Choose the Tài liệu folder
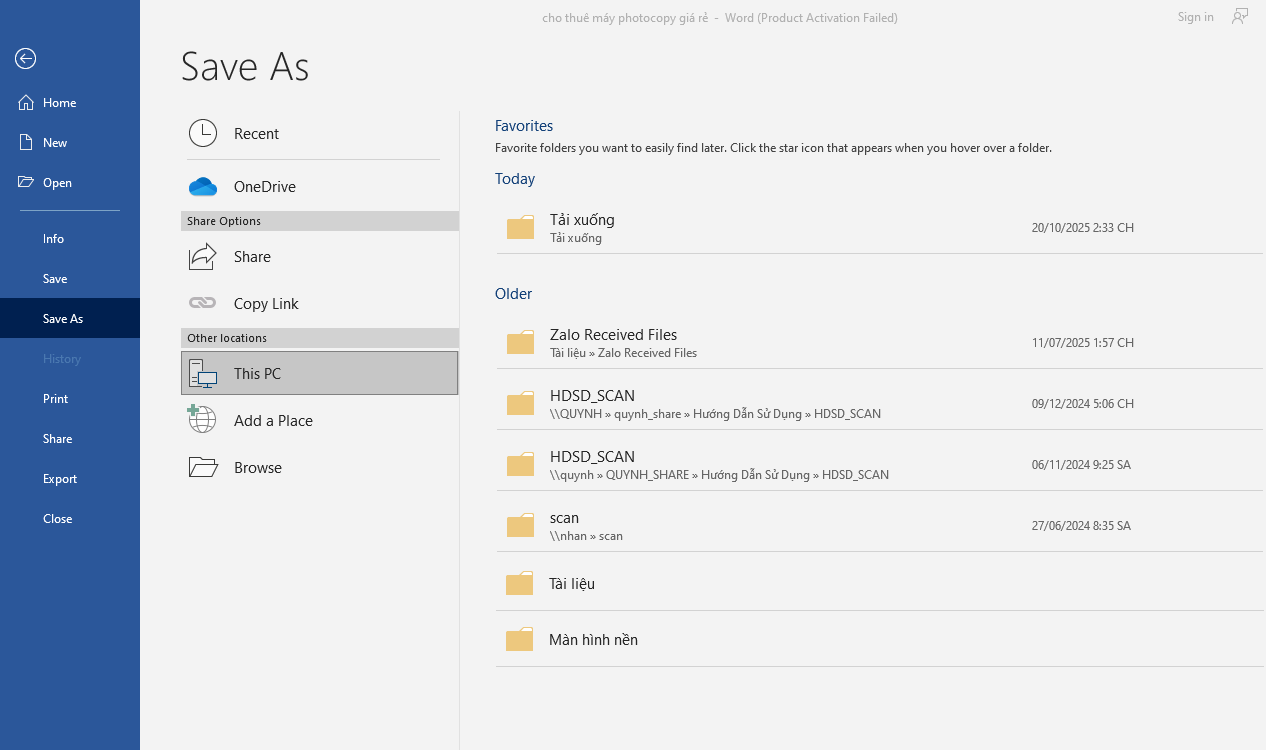This screenshot has width=1266, height=750. pyautogui.click(x=572, y=583)
